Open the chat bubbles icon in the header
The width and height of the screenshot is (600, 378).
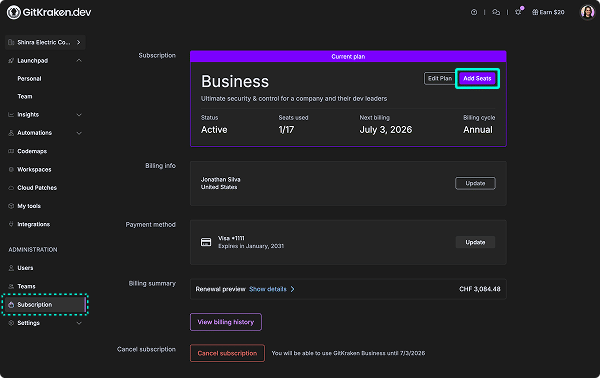click(x=496, y=12)
